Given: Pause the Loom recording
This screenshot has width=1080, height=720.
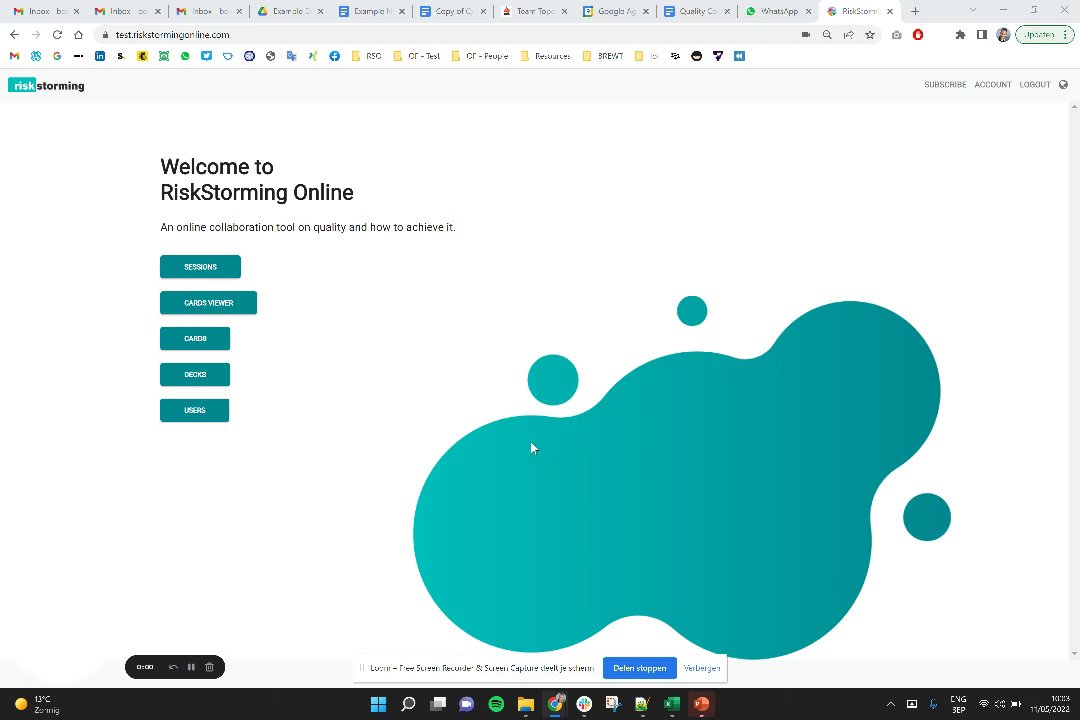Looking at the screenshot, I should [x=191, y=667].
